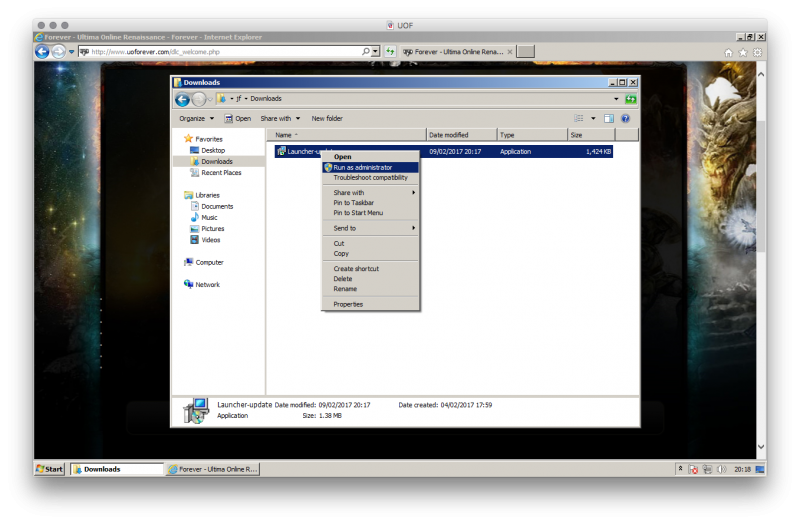Sort by Type column header
This screenshot has height=524, width=800.
point(532,135)
